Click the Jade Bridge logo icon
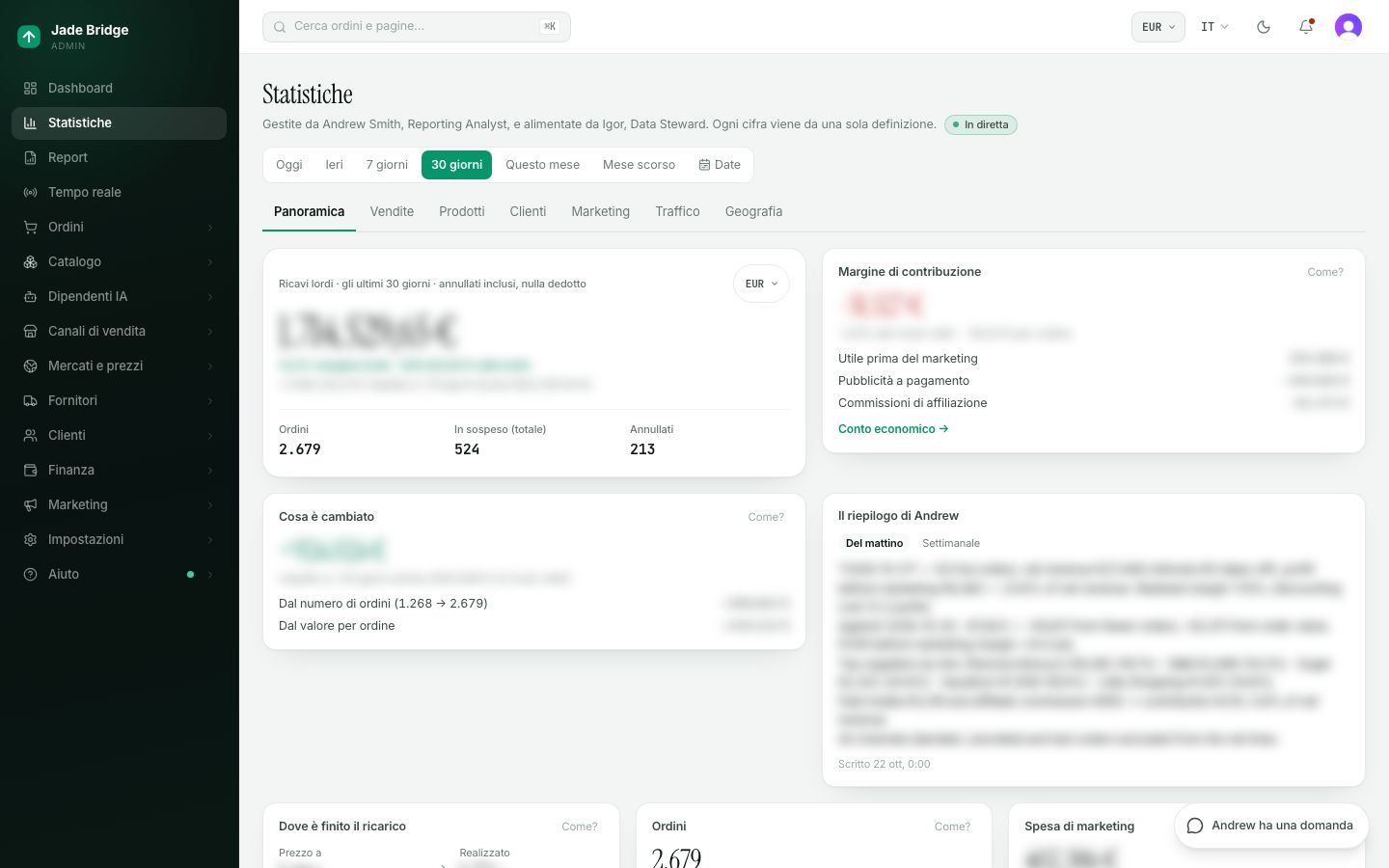 coord(29,37)
